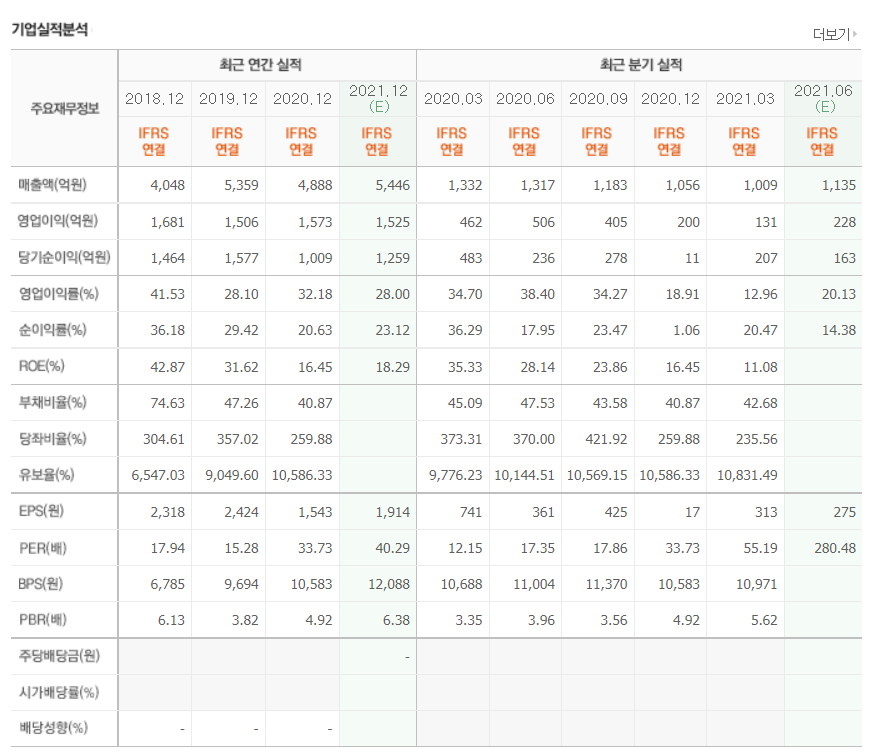Select the 기업실적분석 heading
Screen dimensions: 877x754
[x=50, y=30]
